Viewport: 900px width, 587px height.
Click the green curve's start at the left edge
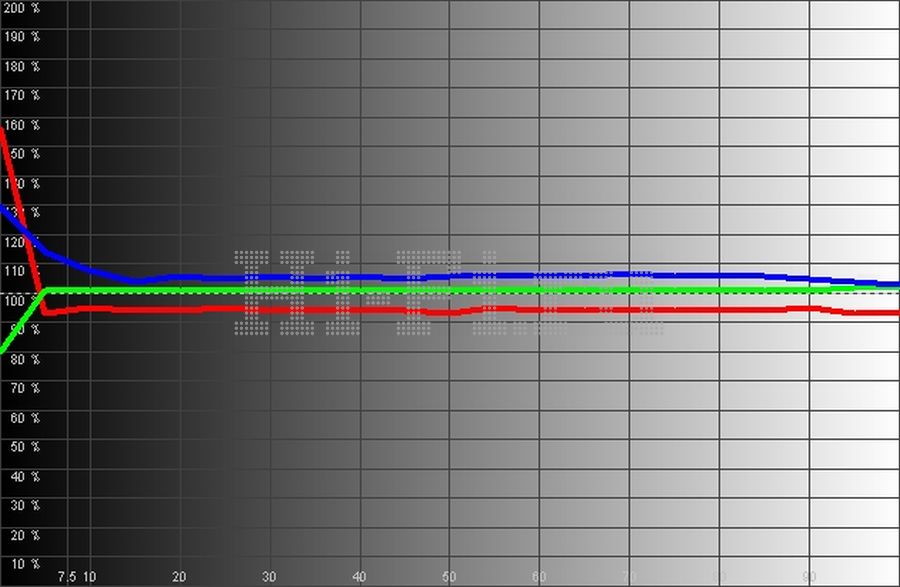click(x=3, y=350)
